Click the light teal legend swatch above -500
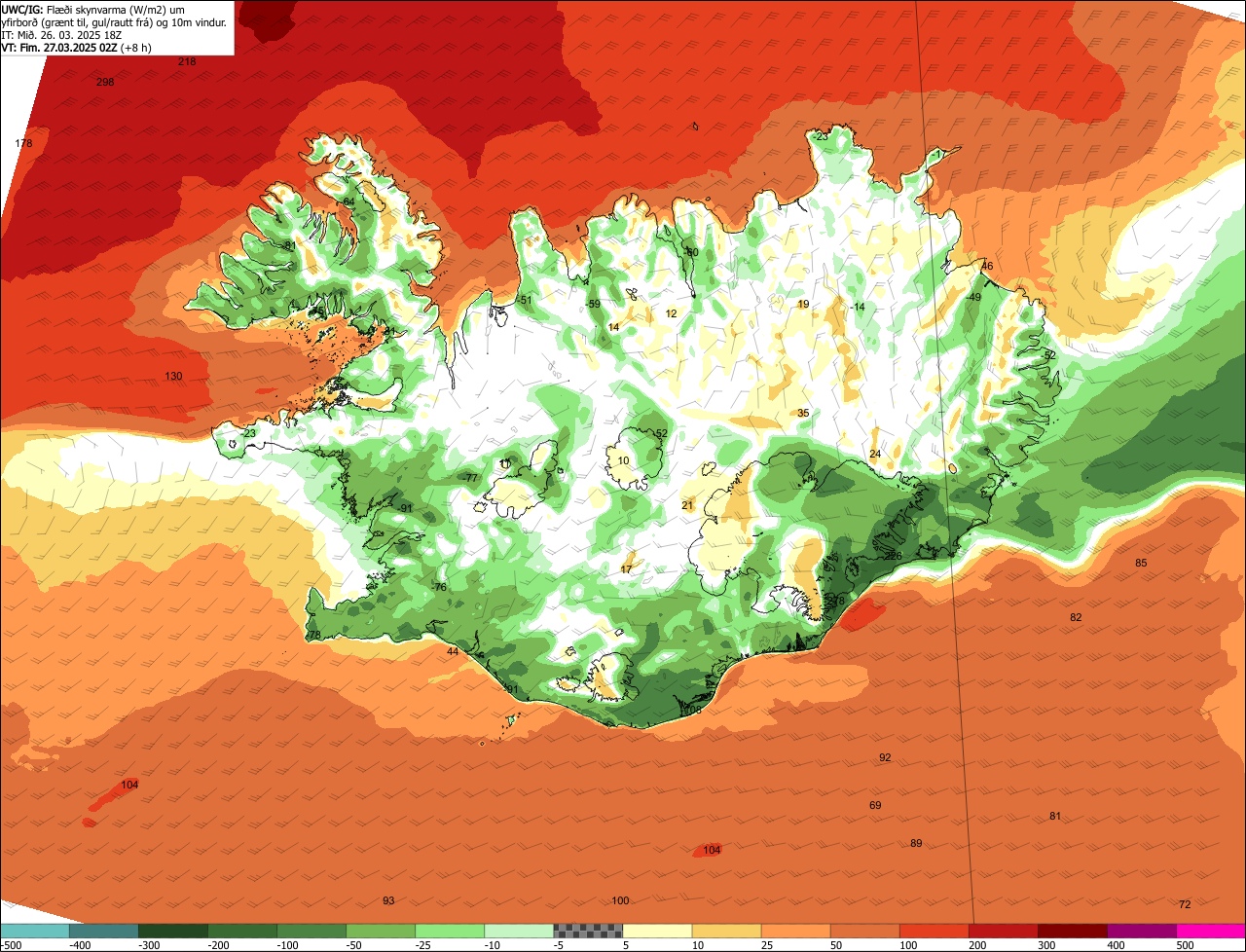Viewport: 1246px width, 952px height. [35, 931]
